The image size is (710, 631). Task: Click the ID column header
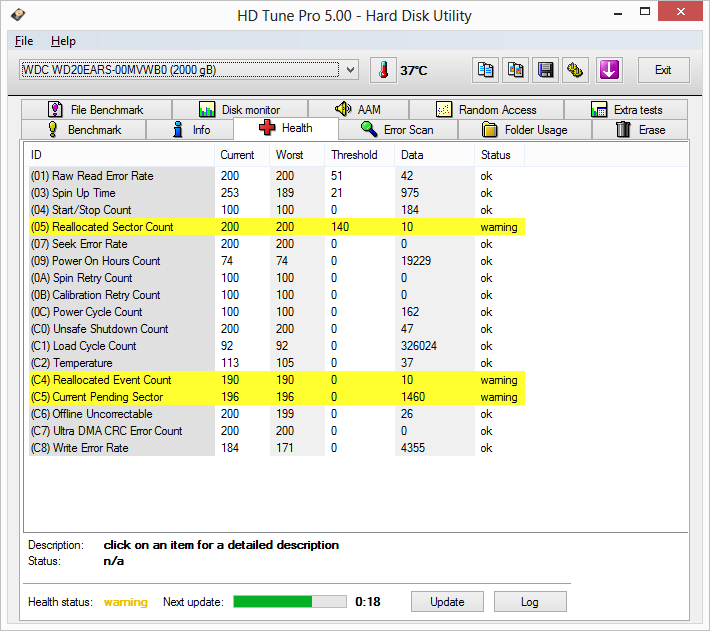(x=120, y=155)
